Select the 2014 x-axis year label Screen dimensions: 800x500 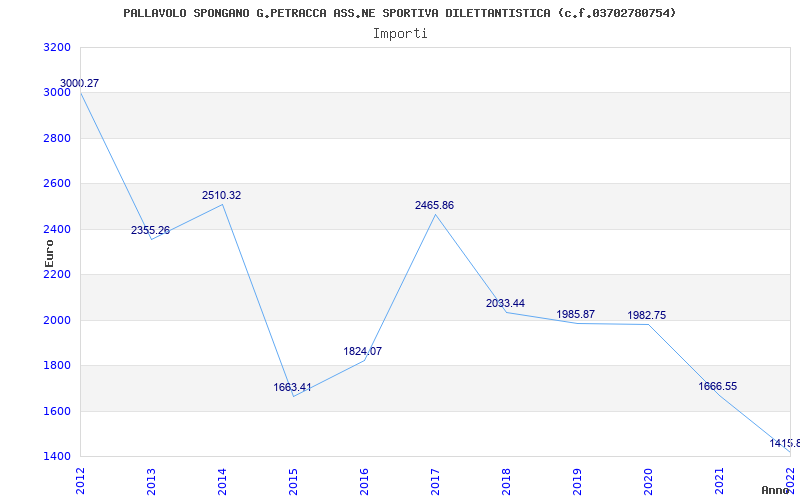tap(222, 480)
